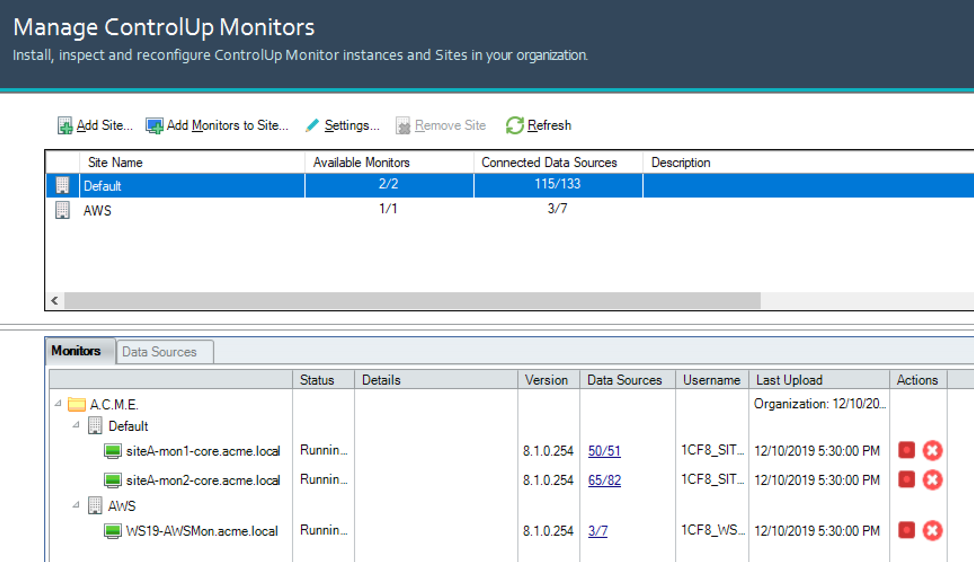Open the 3/7 data sources link
This screenshot has height=562, width=974.
tap(598, 531)
